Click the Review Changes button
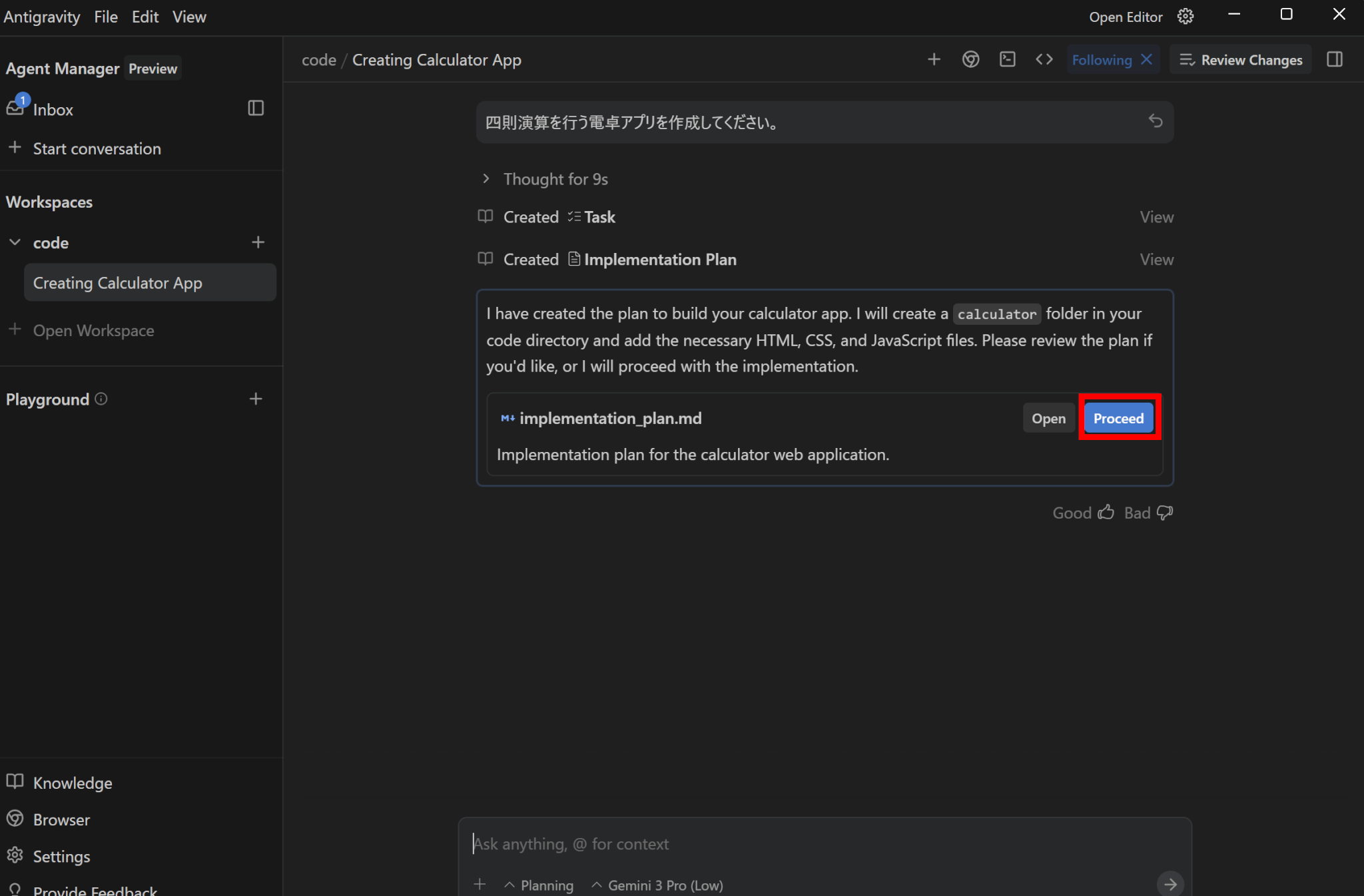This screenshot has width=1364, height=896. [1241, 59]
